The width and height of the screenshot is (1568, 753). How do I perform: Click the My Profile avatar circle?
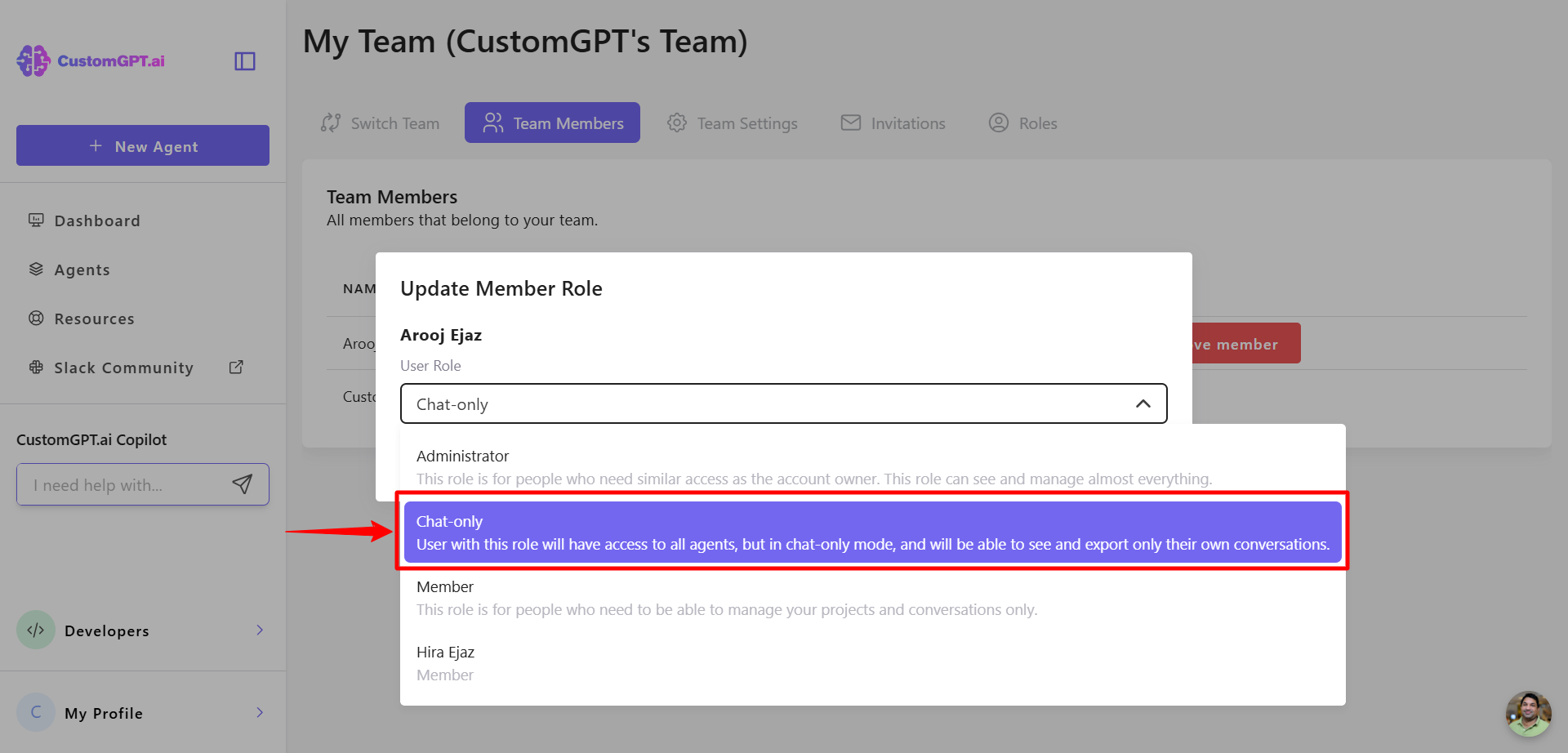coord(36,712)
